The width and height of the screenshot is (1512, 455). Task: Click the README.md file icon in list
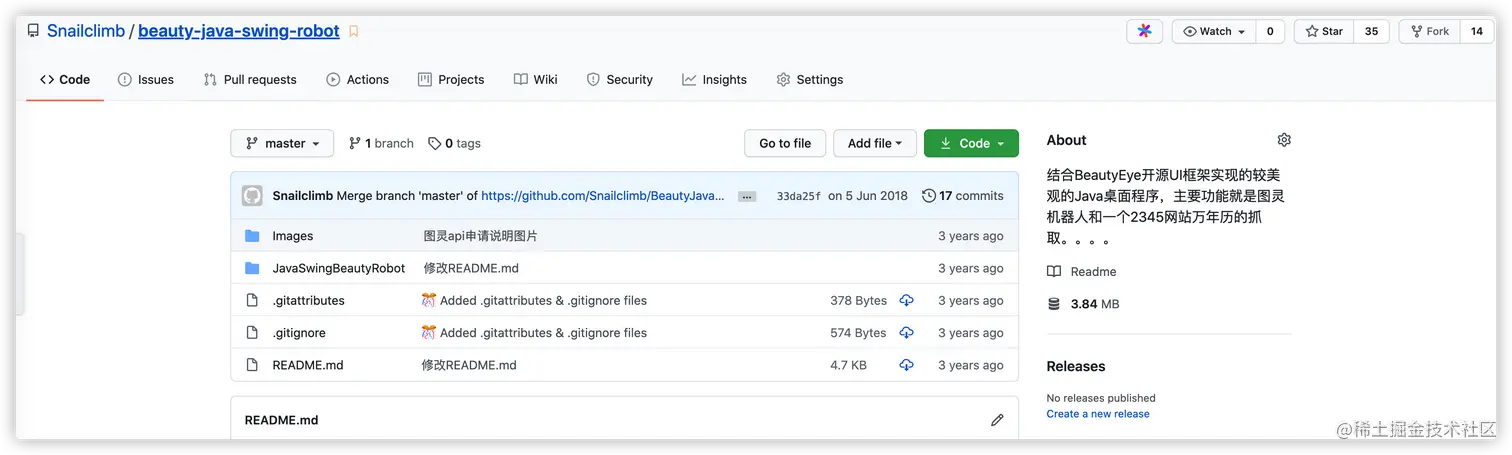[252, 365]
